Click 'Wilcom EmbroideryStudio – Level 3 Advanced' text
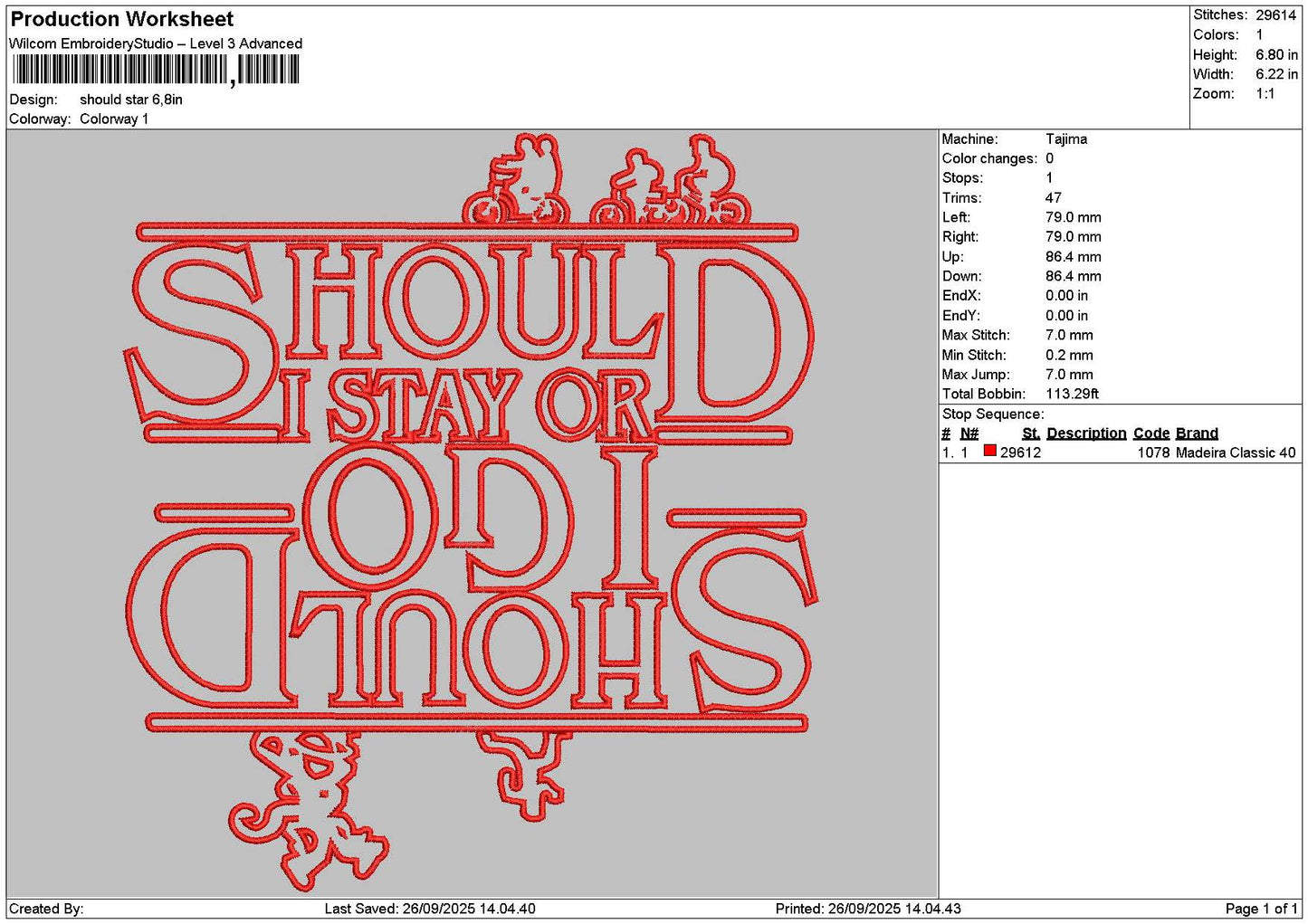 tap(156, 43)
